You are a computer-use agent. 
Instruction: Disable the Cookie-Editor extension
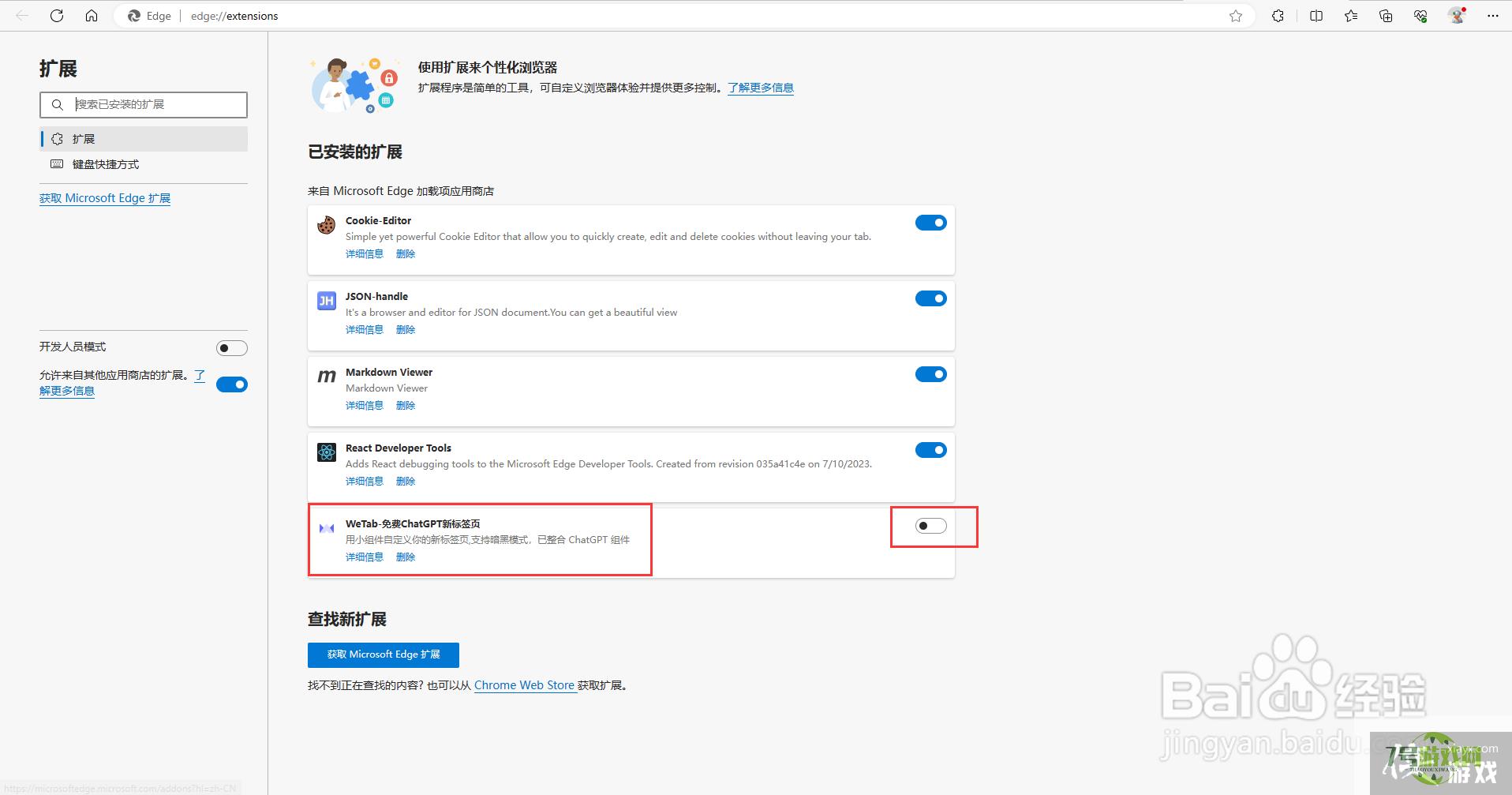point(931,223)
